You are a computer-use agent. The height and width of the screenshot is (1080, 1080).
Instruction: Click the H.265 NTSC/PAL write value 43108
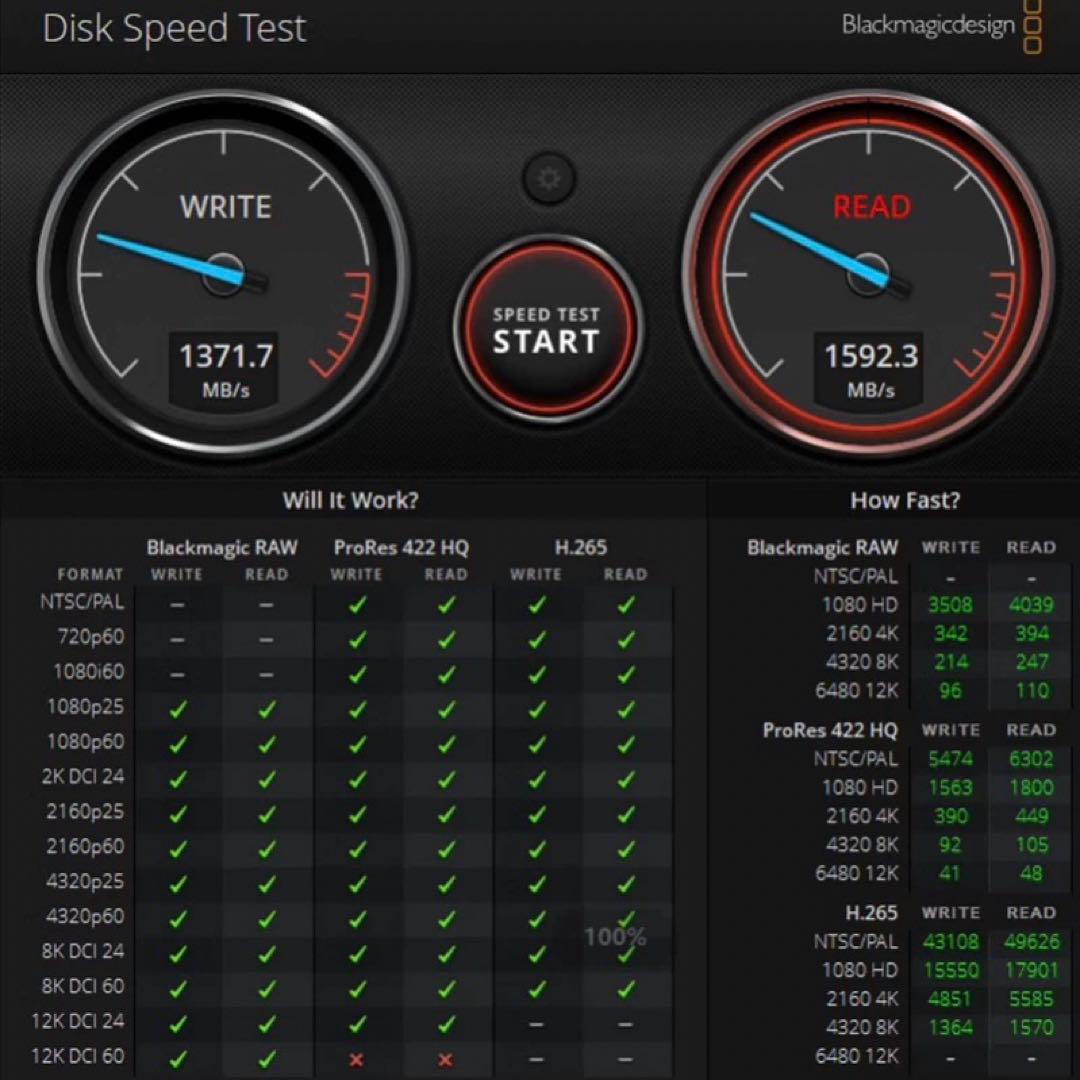click(950, 942)
